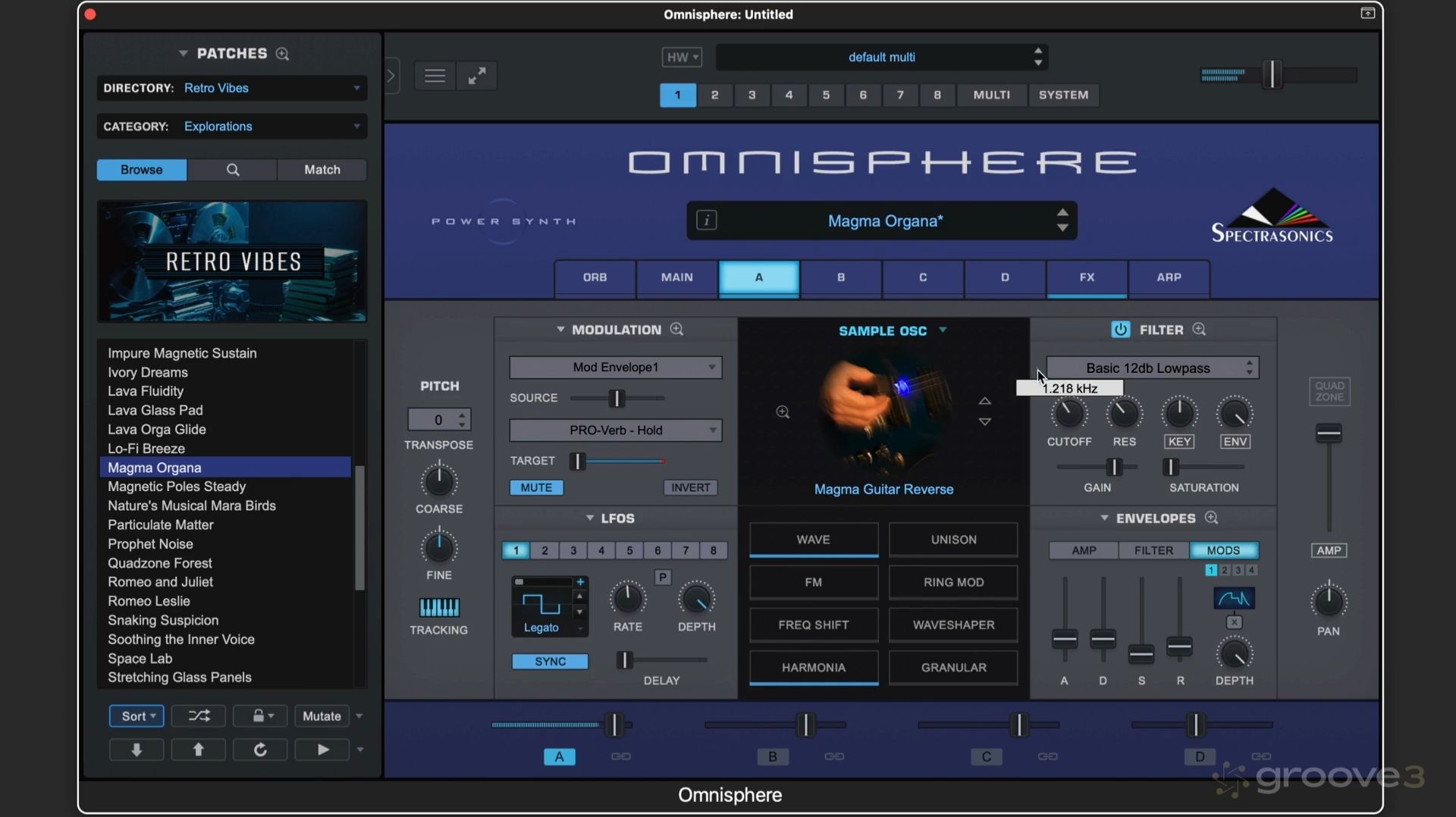Screen dimensions: 1456x817
Task: Click the link icon next to layer A
Action: tap(621, 756)
